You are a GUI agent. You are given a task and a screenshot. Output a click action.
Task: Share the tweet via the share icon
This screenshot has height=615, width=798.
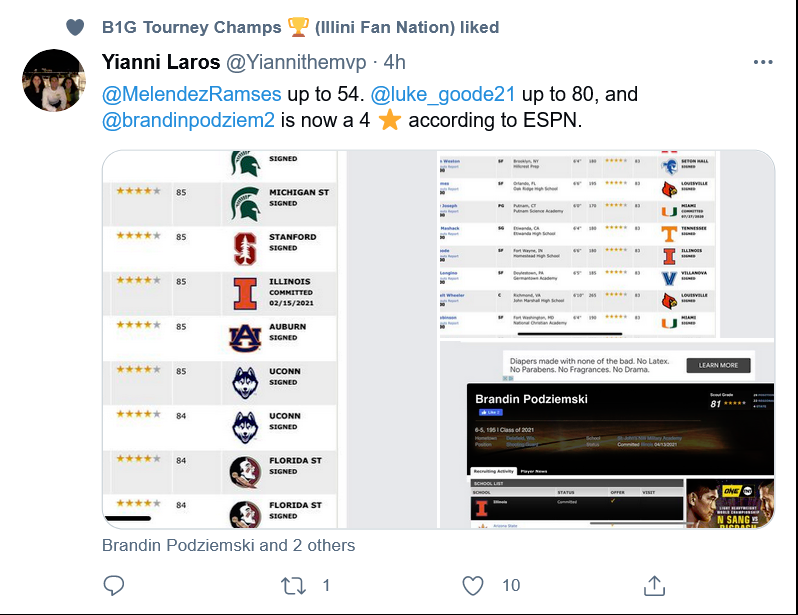tap(653, 585)
